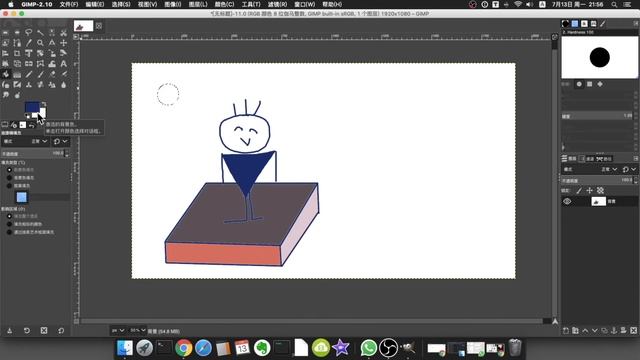
Task: Select the Ellipse Select tool
Action: (17, 32)
